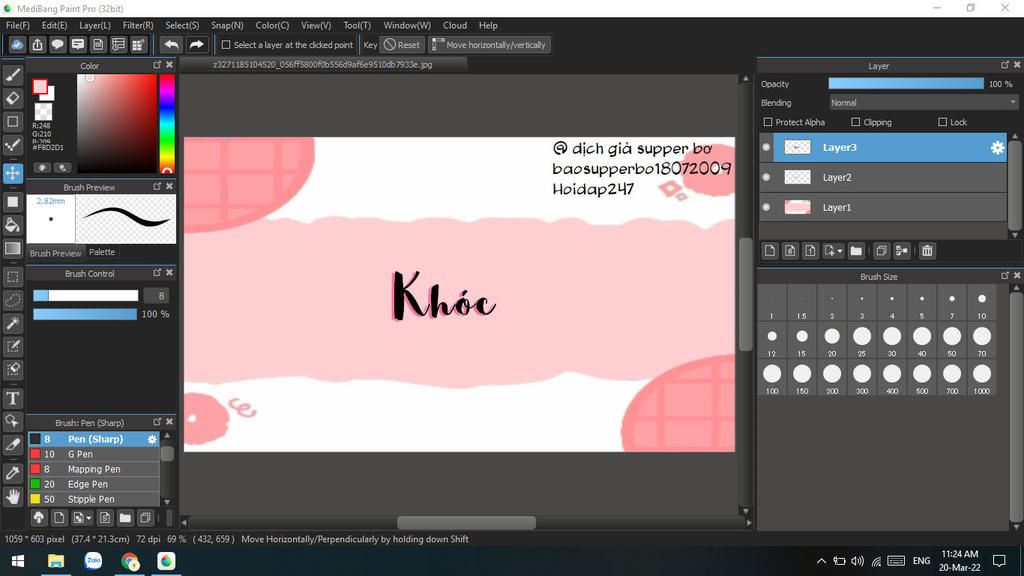Viewport: 1024px width, 576px height.
Task: Select the Mapping Pen brush
Action: (93, 470)
